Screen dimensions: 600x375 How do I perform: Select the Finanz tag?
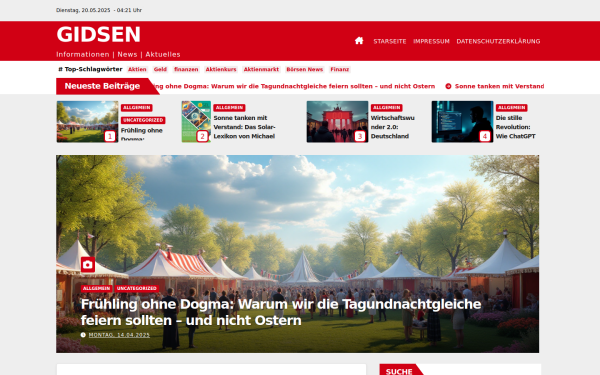[x=339, y=69]
